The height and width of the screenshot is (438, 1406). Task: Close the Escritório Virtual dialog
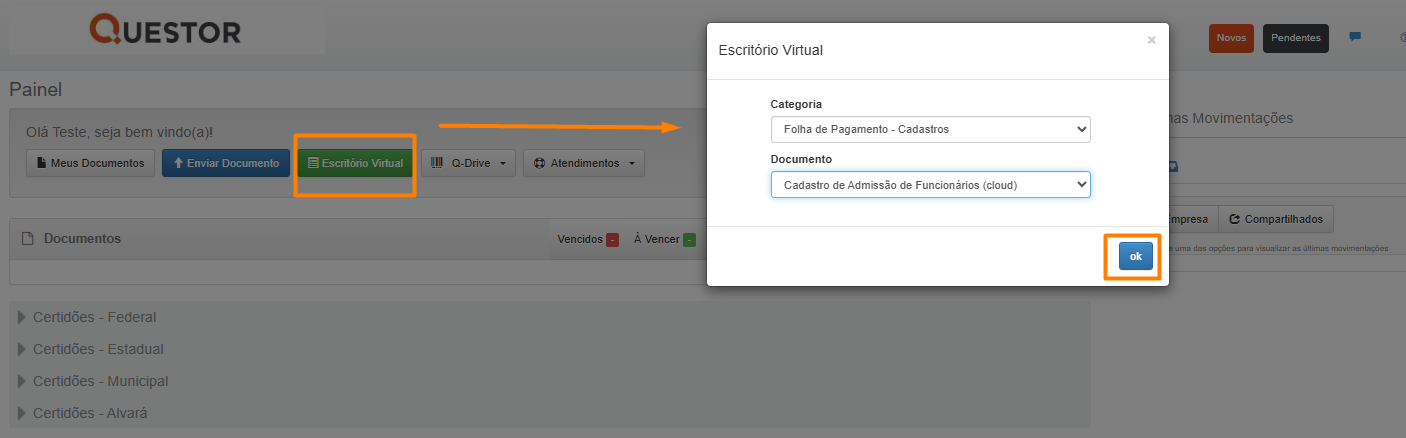(x=1151, y=40)
